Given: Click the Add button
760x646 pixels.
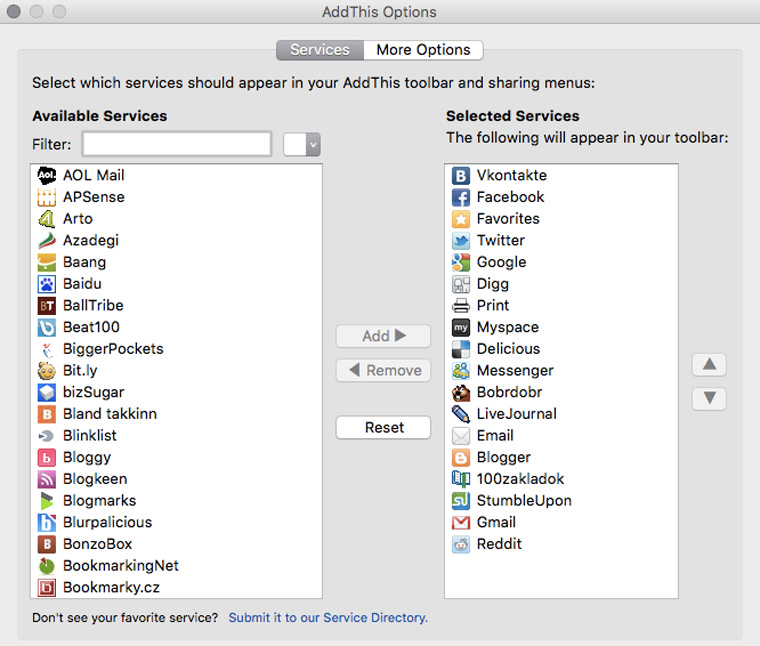Looking at the screenshot, I should [x=383, y=336].
